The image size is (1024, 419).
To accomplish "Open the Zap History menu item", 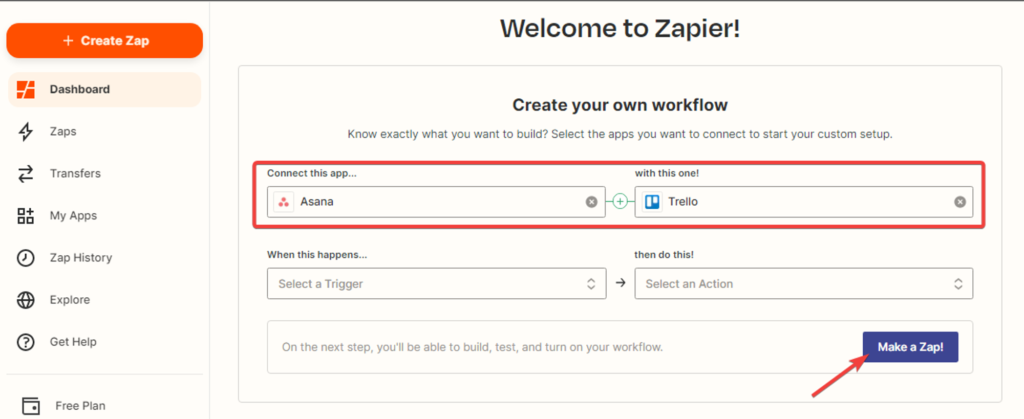I will coord(80,258).
